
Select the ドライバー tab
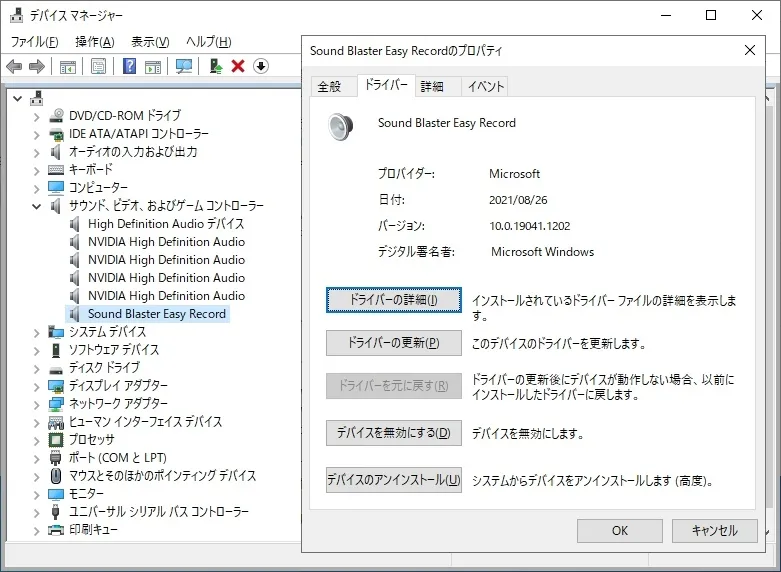[386, 85]
